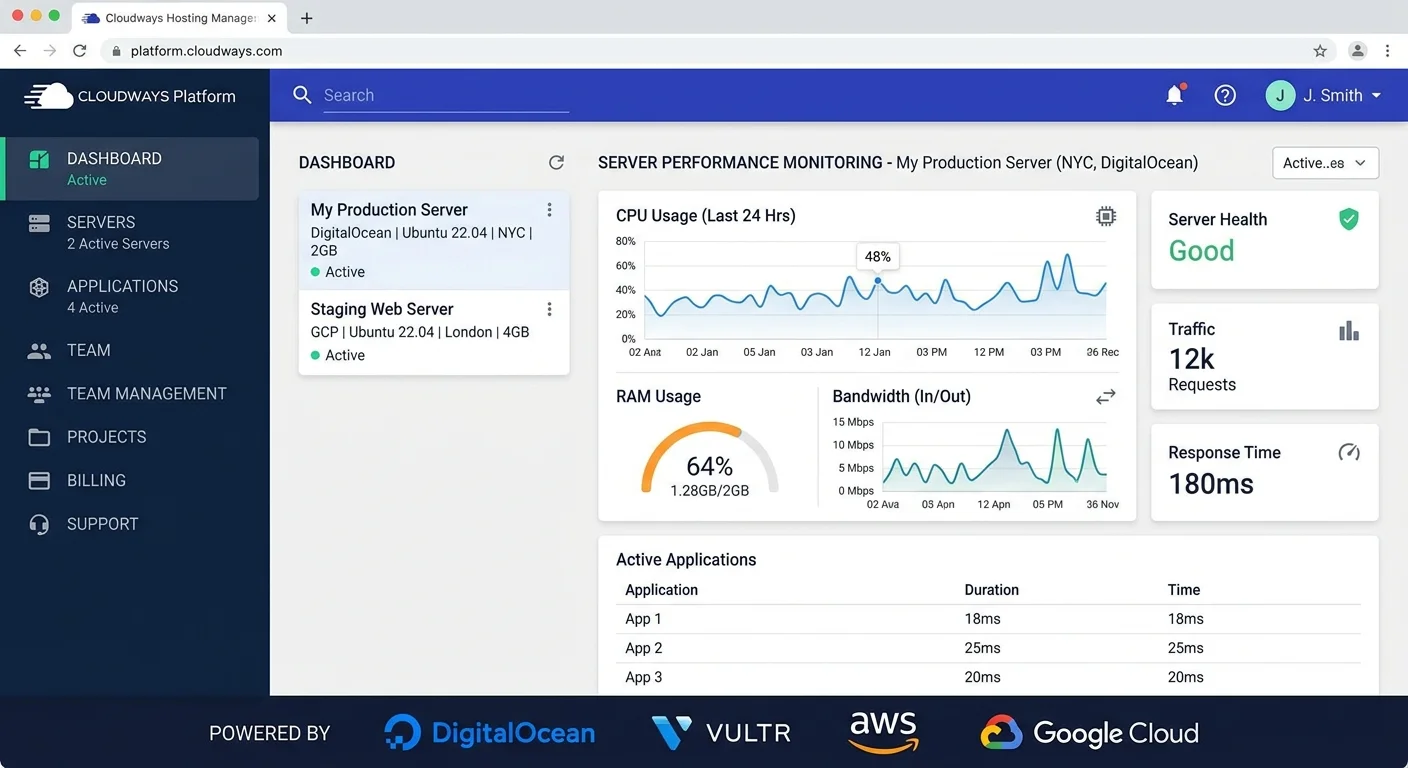Open the help question mark icon
The image size is (1408, 768).
pos(1225,95)
